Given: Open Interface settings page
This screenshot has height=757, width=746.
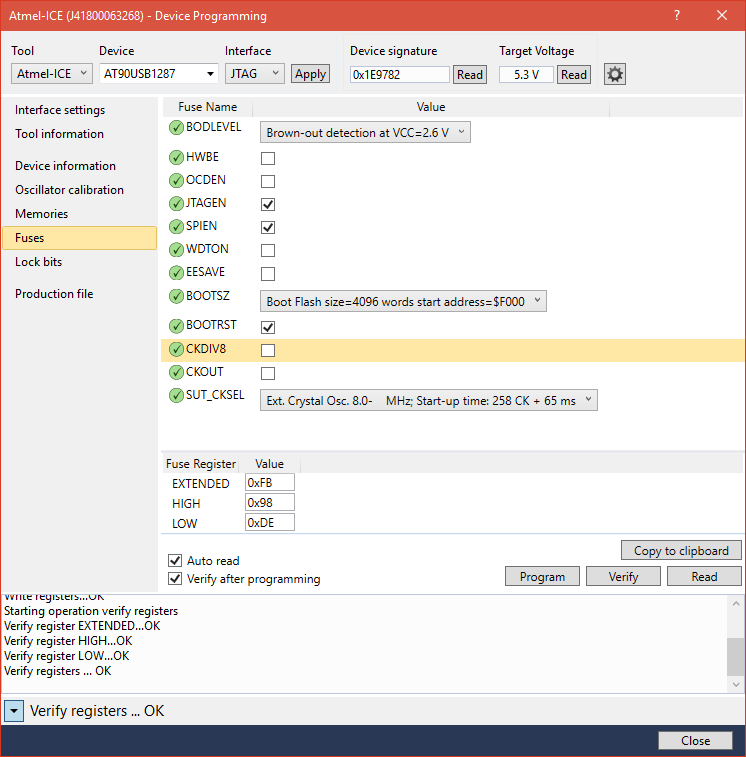Looking at the screenshot, I should coord(60,110).
